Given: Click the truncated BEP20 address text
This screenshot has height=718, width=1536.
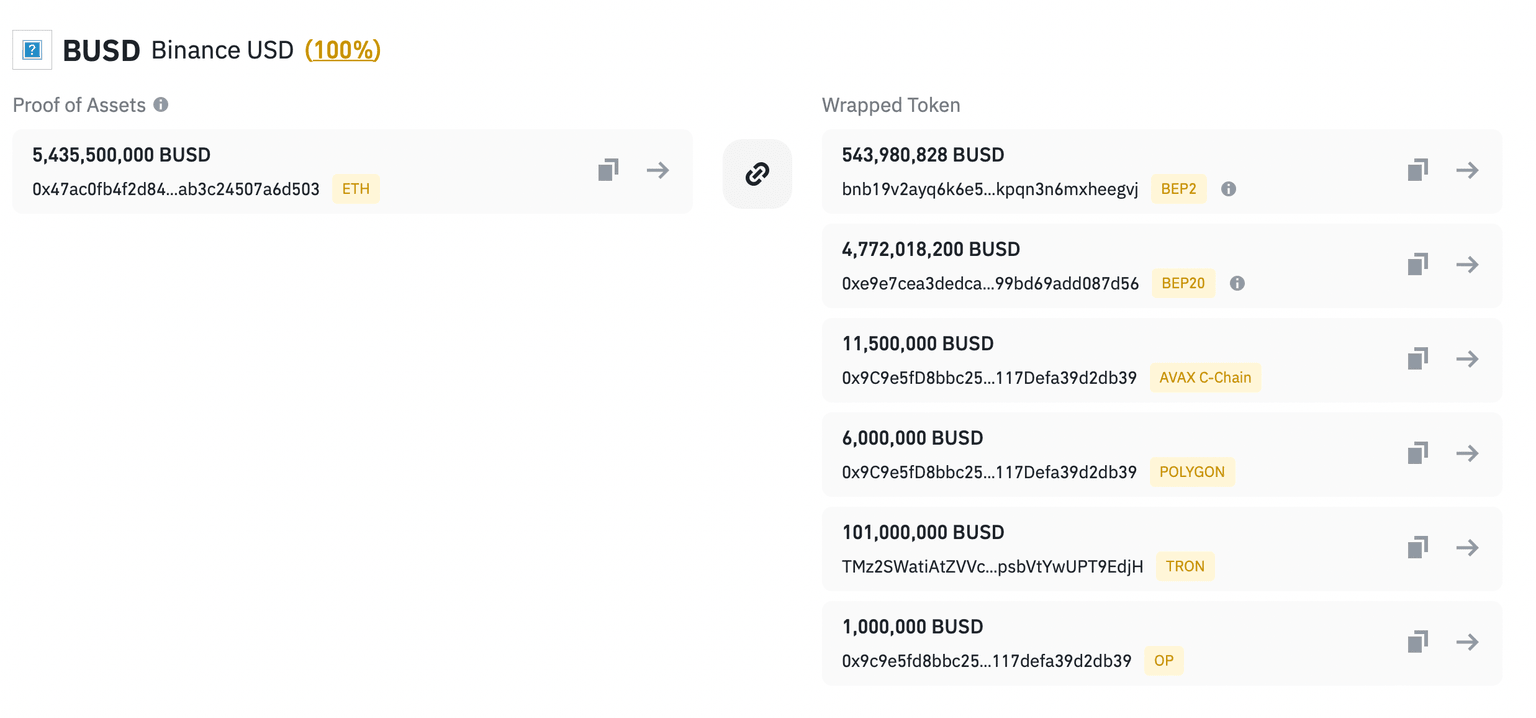Looking at the screenshot, I should pos(989,283).
